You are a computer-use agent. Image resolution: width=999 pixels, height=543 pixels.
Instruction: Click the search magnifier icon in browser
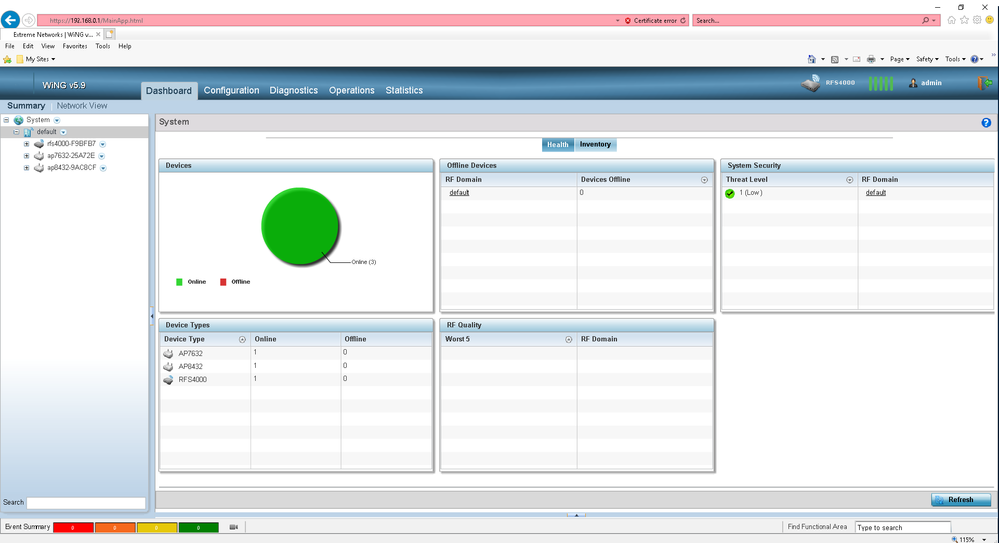926,20
